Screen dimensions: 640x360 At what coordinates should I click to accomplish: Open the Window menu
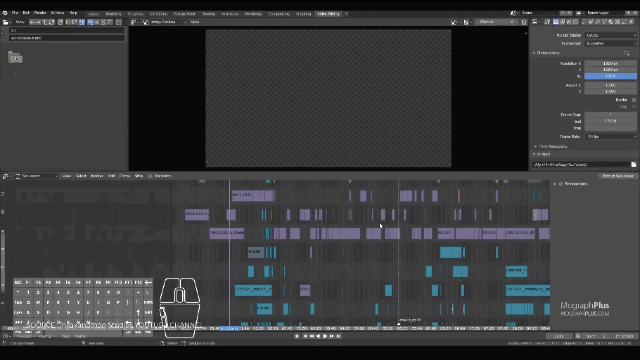(58, 13)
